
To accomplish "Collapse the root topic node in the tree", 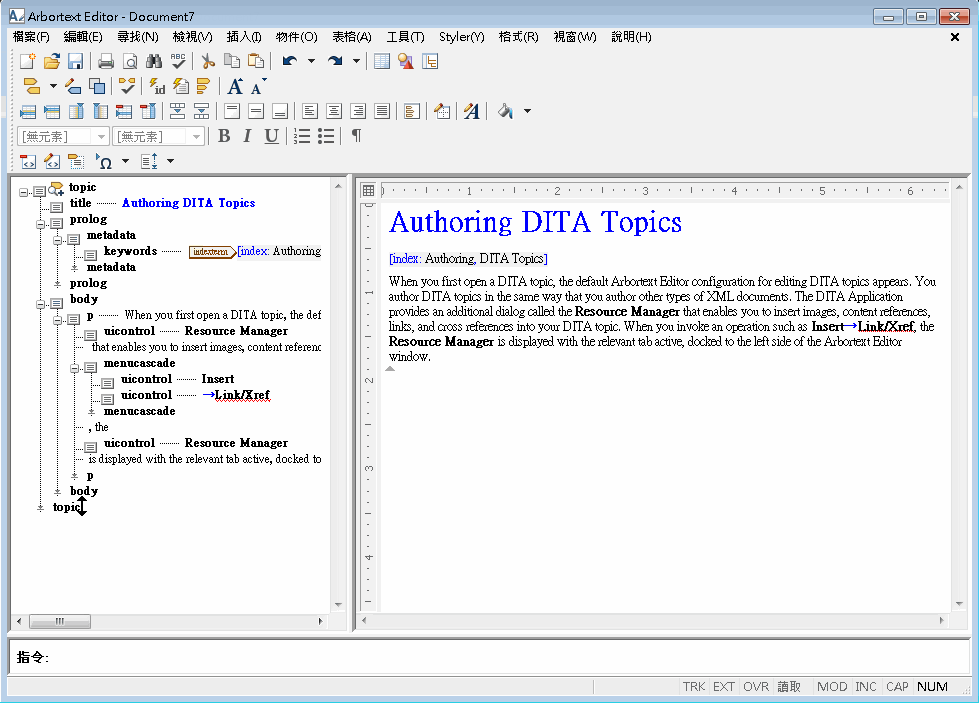I will pyautogui.click(x=24, y=192).
